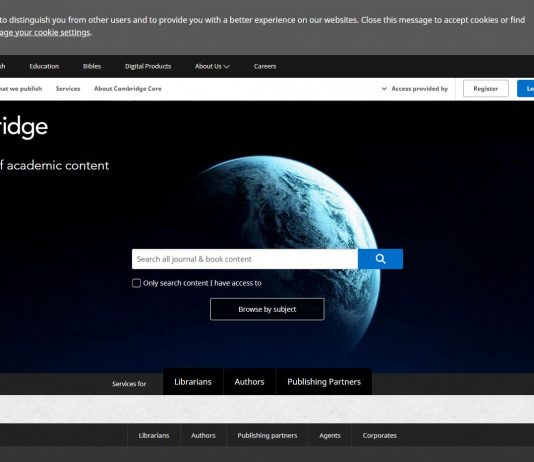Expand the 'Access provided by' chevron

pos(384,89)
